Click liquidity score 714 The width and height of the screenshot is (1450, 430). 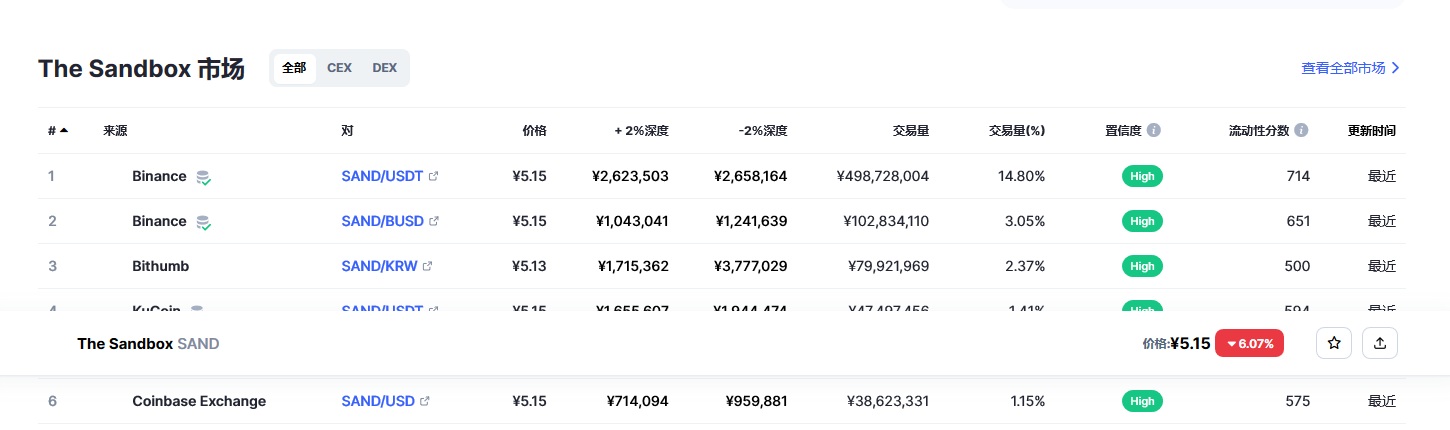[1298, 176]
